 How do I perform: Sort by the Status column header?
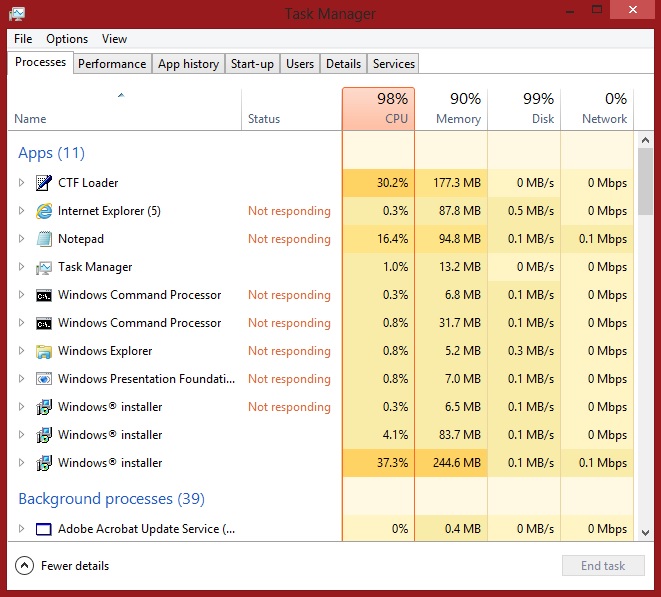[292, 109]
